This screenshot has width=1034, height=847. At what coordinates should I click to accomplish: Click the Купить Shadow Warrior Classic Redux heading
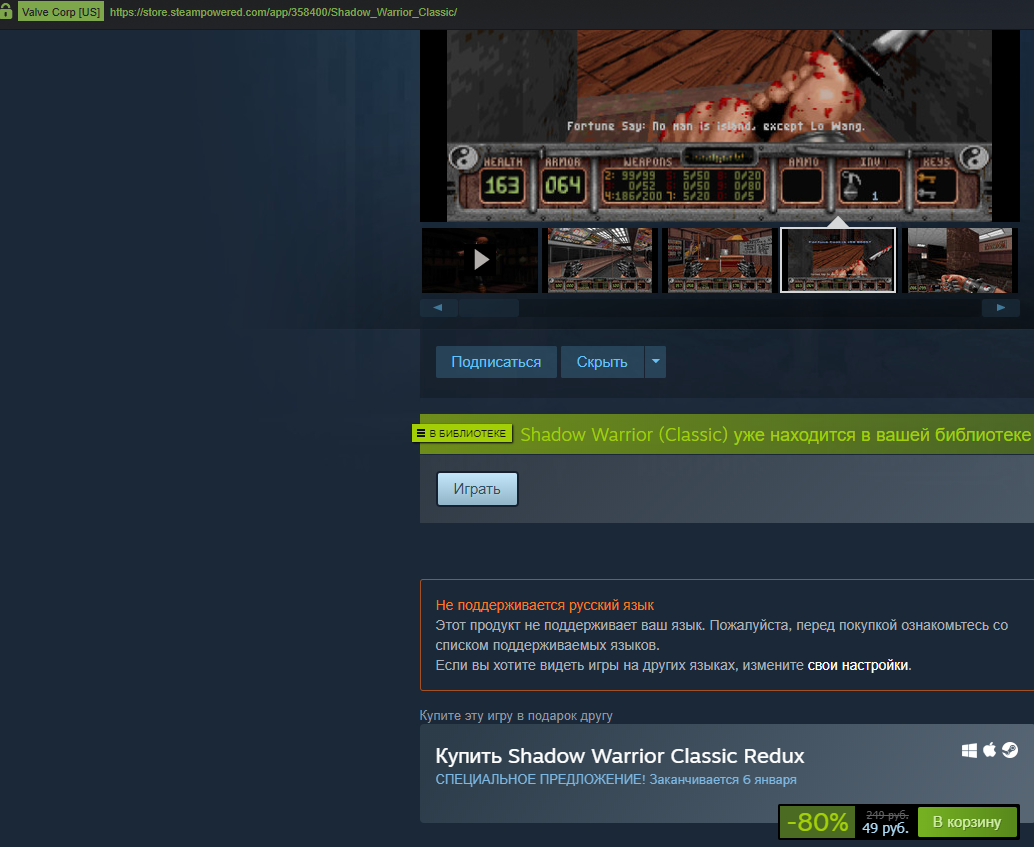(620, 756)
